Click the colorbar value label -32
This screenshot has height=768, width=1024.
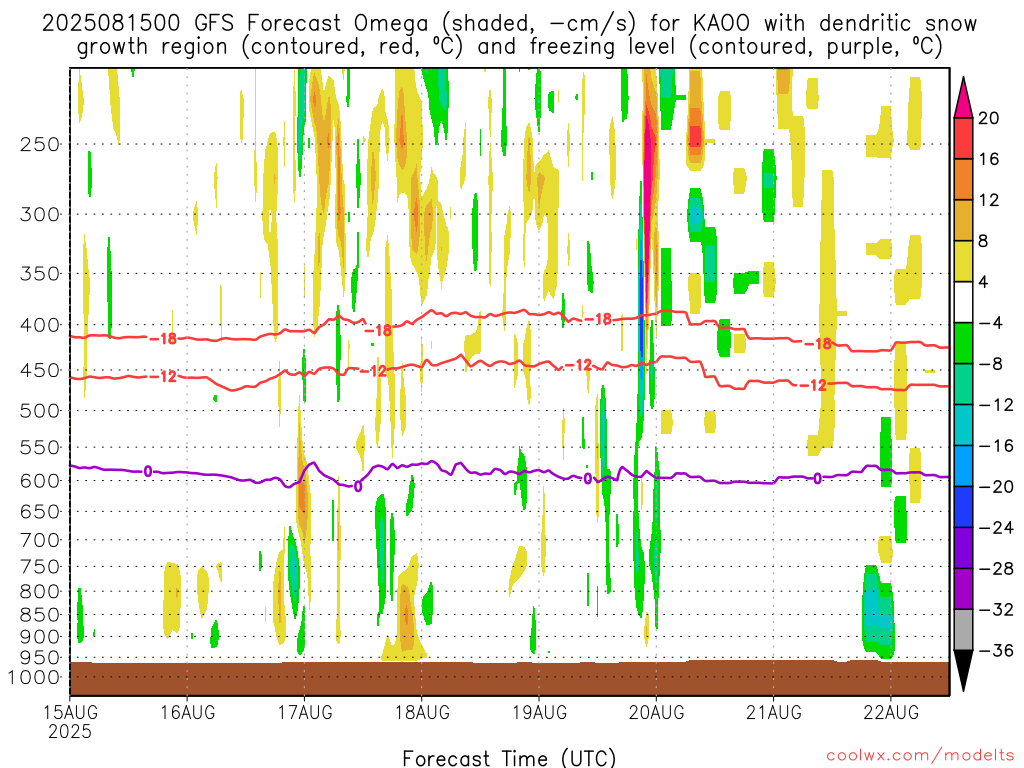(996, 609)
